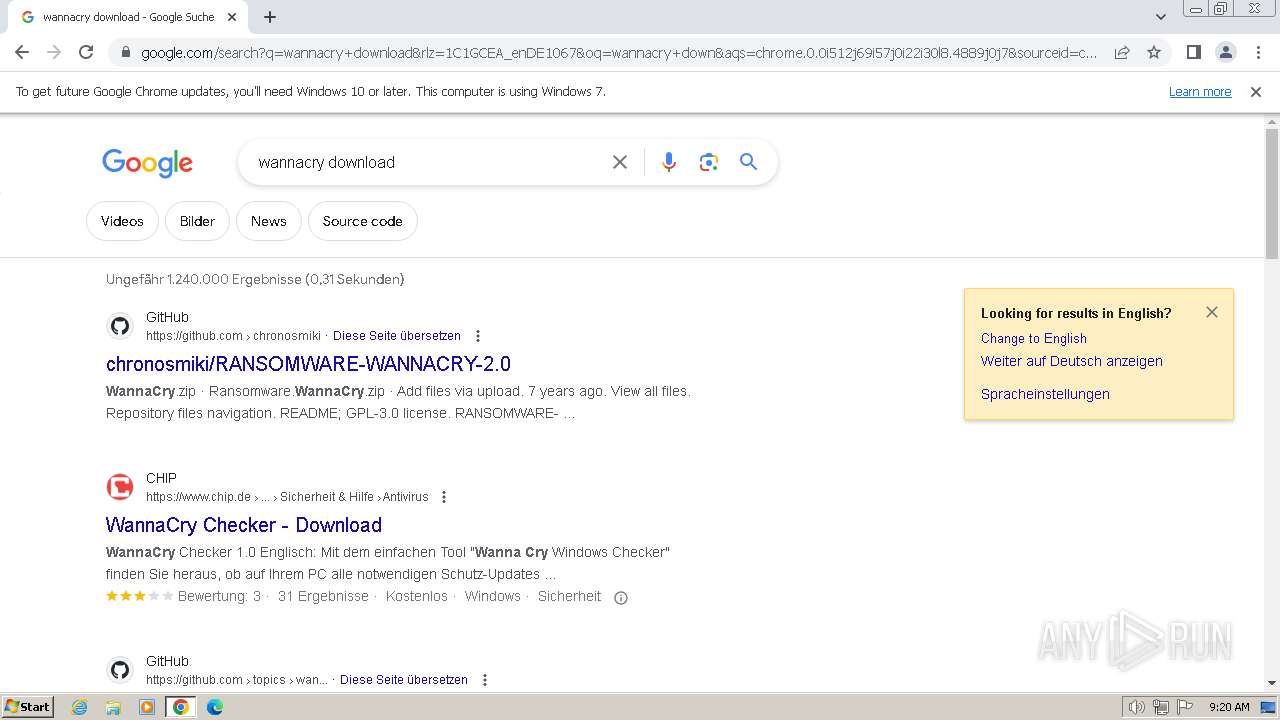Viewport: 1280px width, 720px height.
Task: Submit search with magnifier icon
Action: point(749,162)
